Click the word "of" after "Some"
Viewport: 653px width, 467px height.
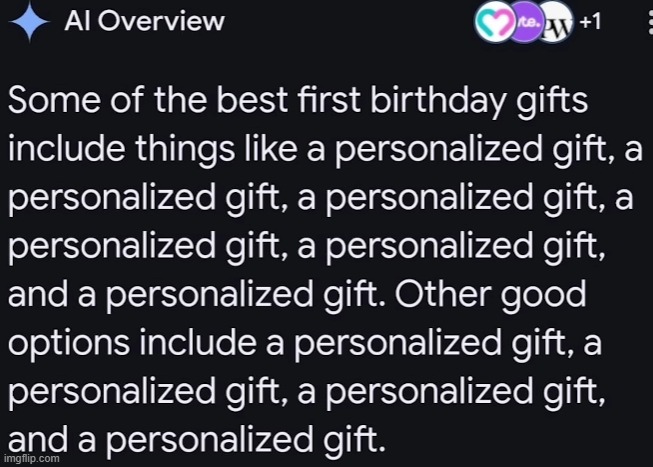(x=127, y=100)
